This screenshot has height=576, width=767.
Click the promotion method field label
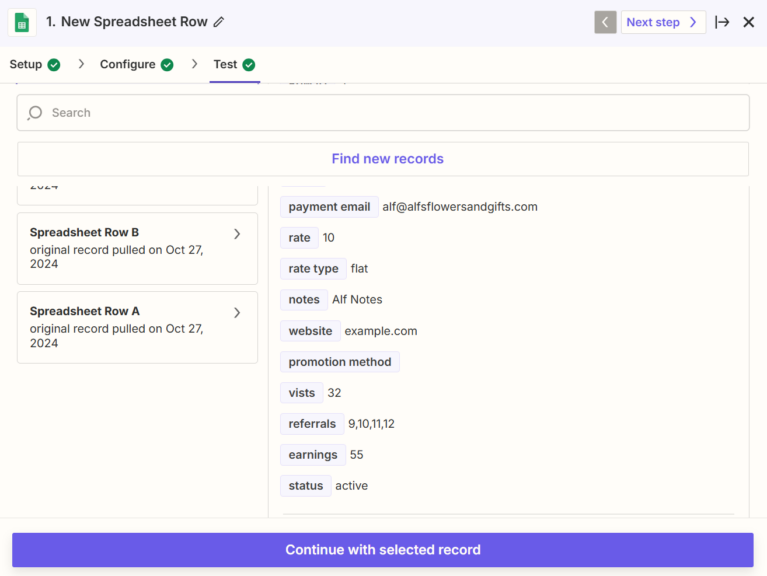[x=340, y=362]
